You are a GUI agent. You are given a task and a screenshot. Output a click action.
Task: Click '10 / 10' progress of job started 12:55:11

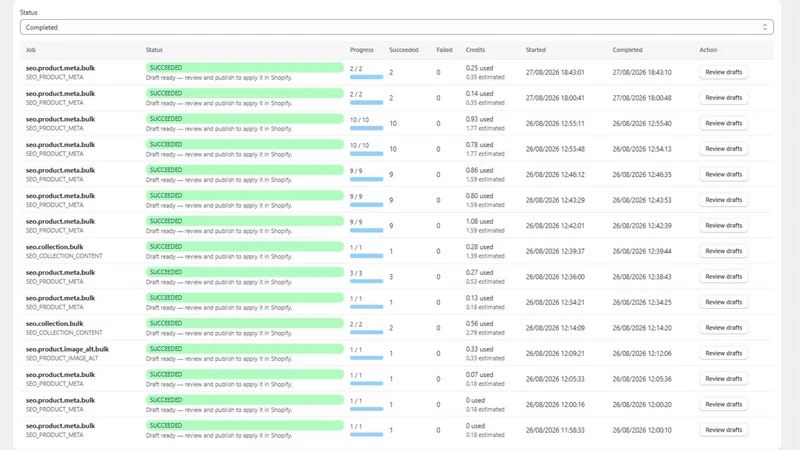pyautogui.click(x=359, y=120)
